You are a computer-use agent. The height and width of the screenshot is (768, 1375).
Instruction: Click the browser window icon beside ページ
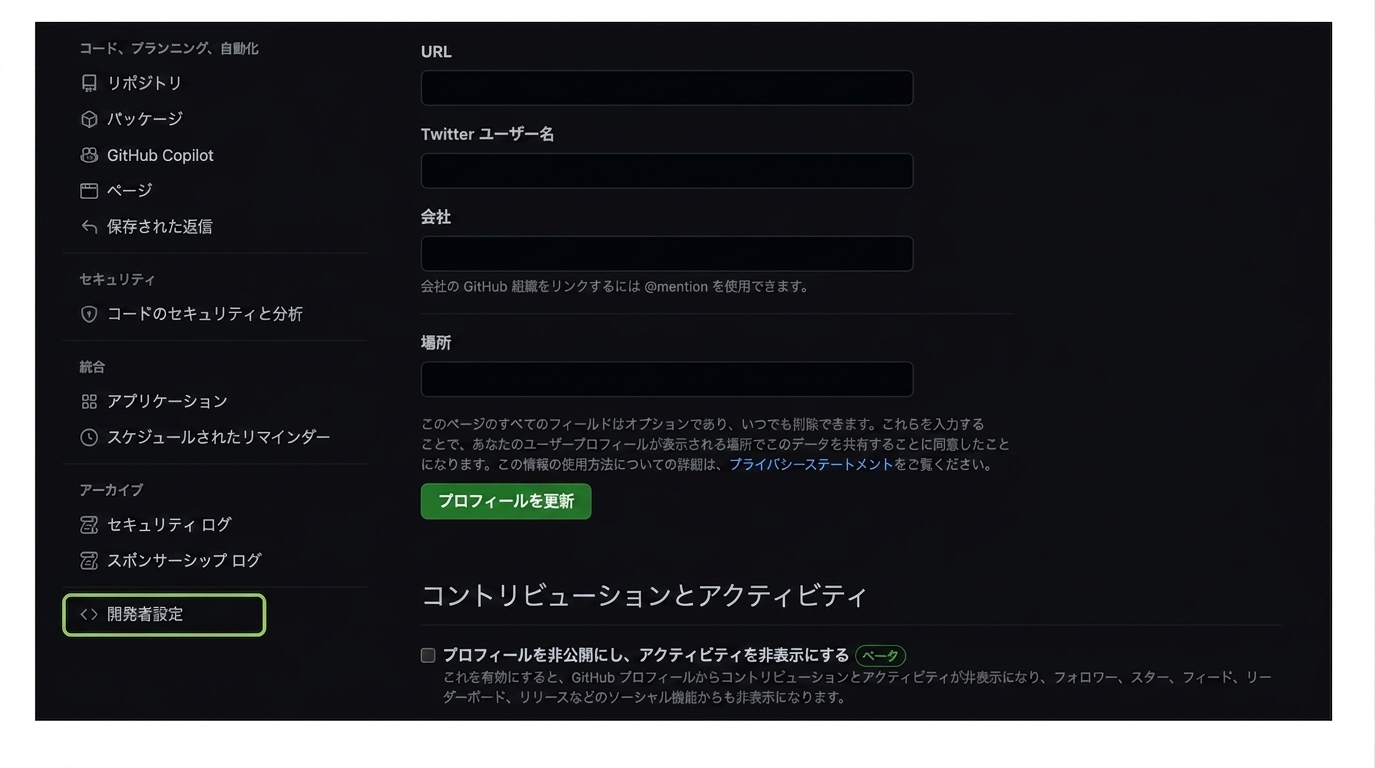[89, 190]
